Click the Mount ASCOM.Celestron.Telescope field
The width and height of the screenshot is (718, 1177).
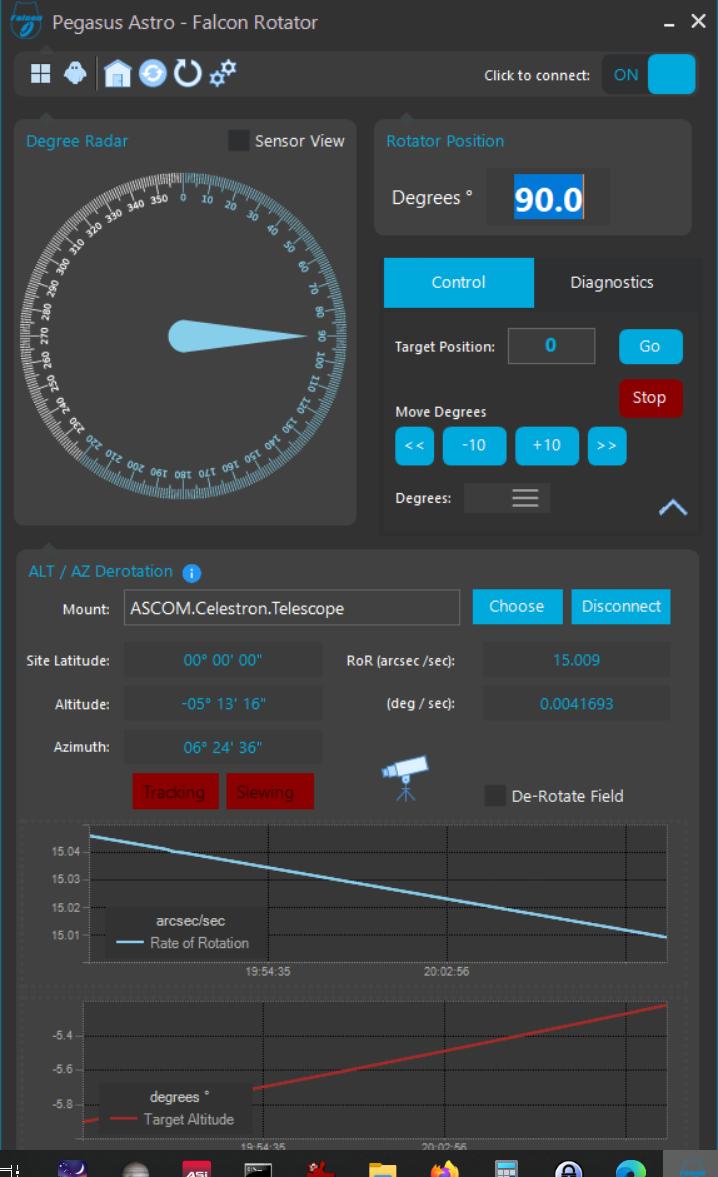[x=292, y=608]
